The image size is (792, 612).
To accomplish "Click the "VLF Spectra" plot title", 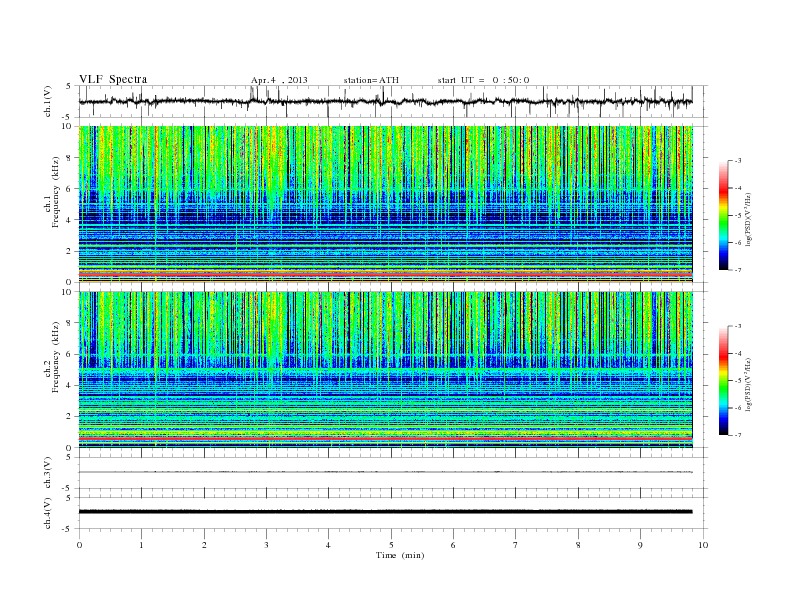I will 113,79.
